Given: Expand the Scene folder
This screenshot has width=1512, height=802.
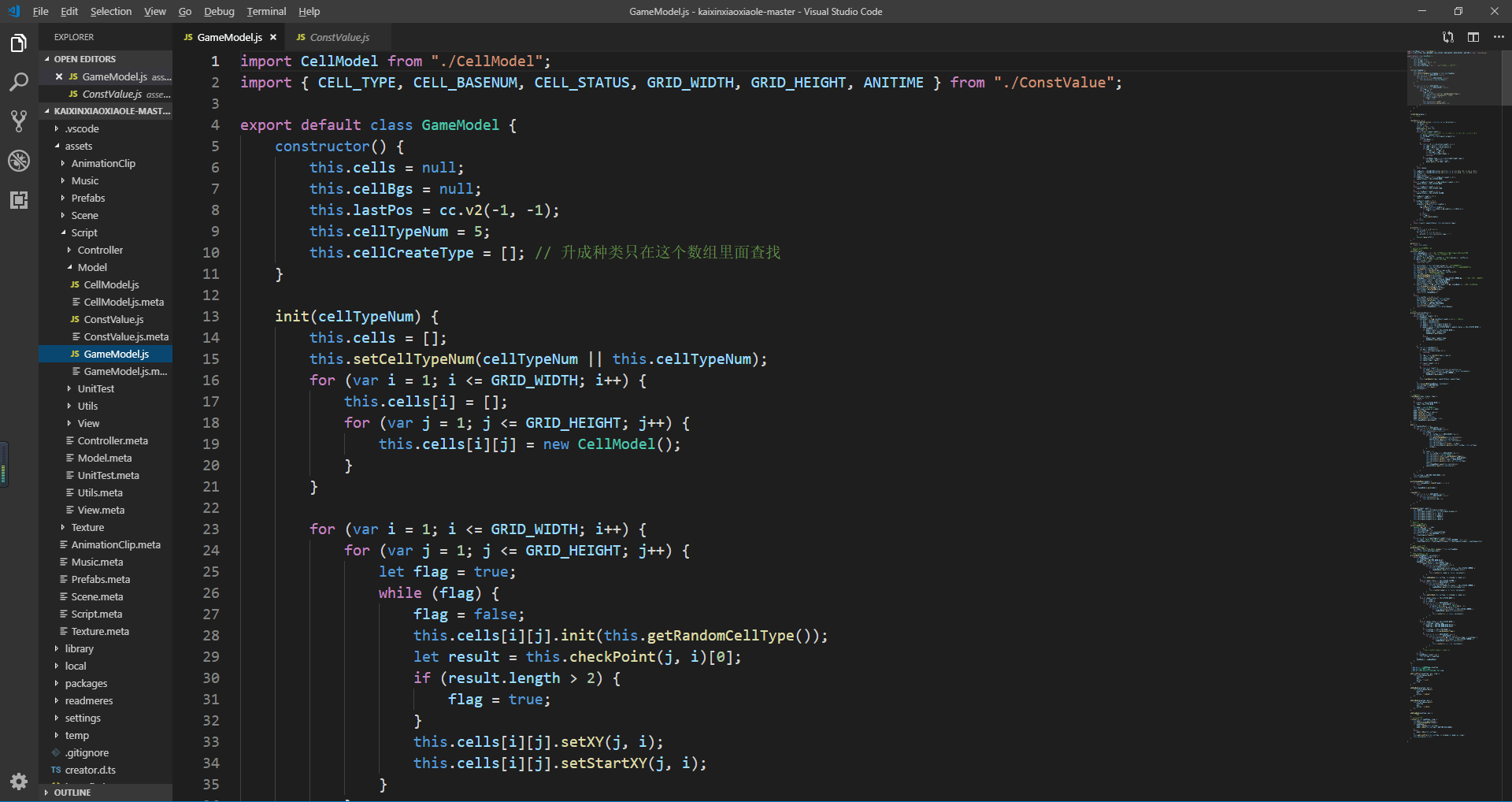Looking at the screenshot, I should [x=106, y=215].
